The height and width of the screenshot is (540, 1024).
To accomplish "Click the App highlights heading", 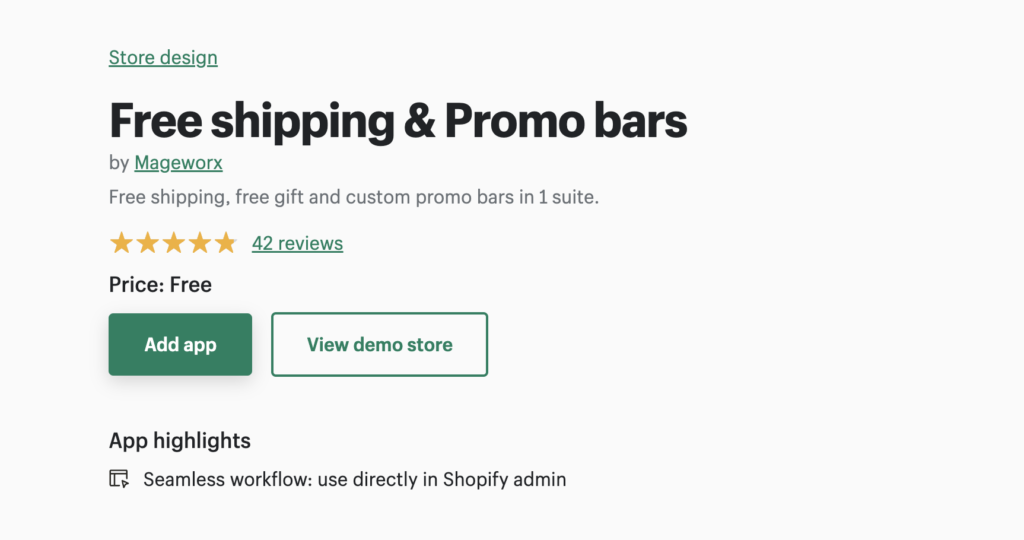I will pos(180,441).
